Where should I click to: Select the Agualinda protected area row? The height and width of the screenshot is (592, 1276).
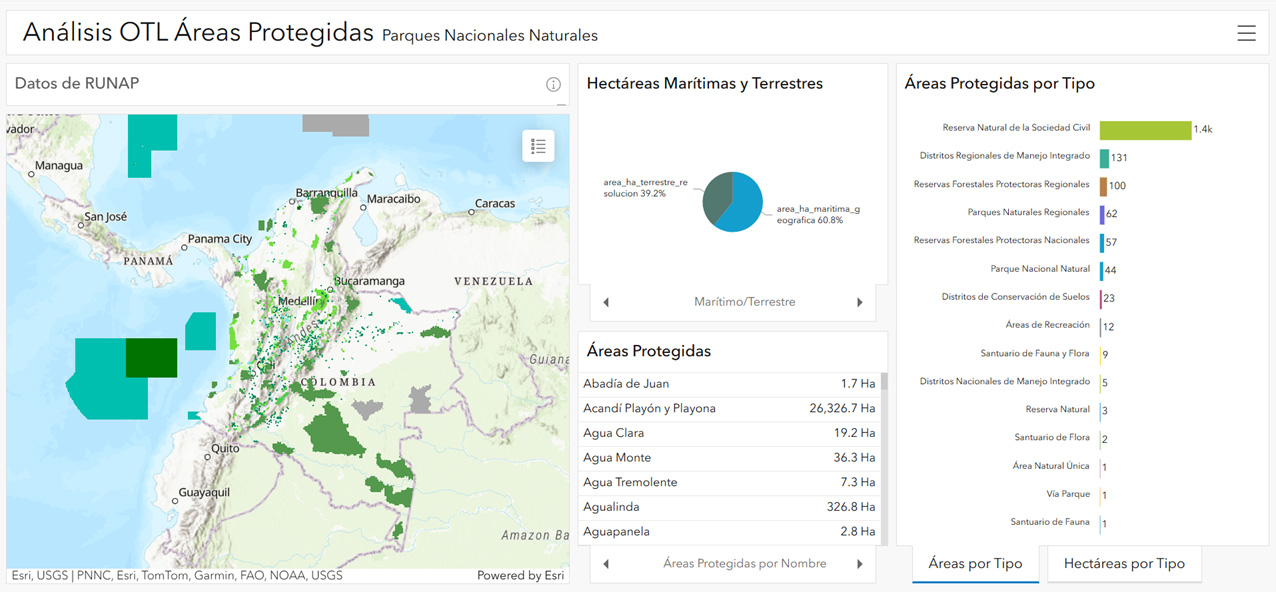tap(730, 507)
